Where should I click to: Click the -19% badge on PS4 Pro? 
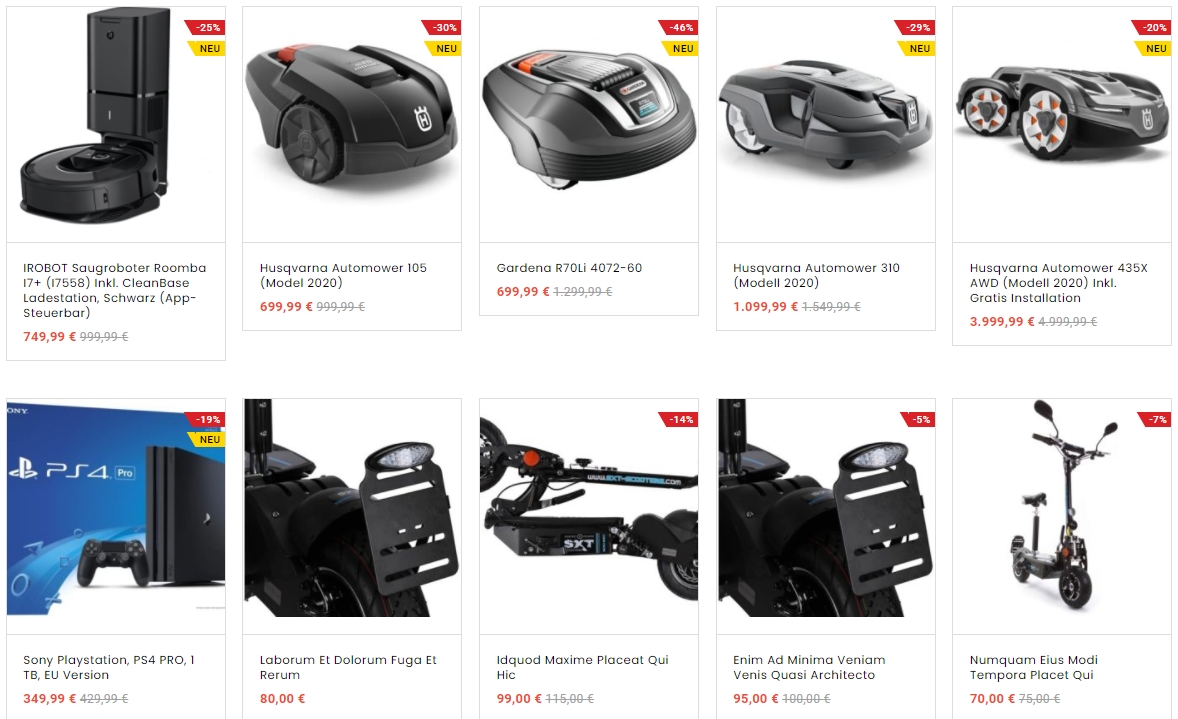pos(206,419)
